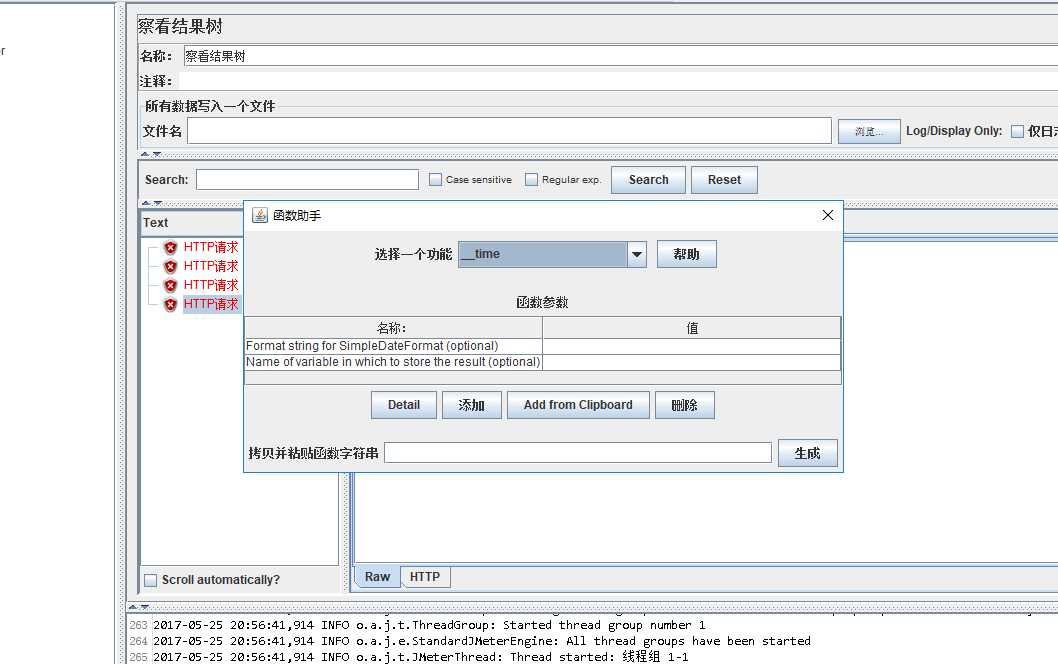Click the 值 column header
Viewport: 1058px width, 664px height.
coord(692,328)
